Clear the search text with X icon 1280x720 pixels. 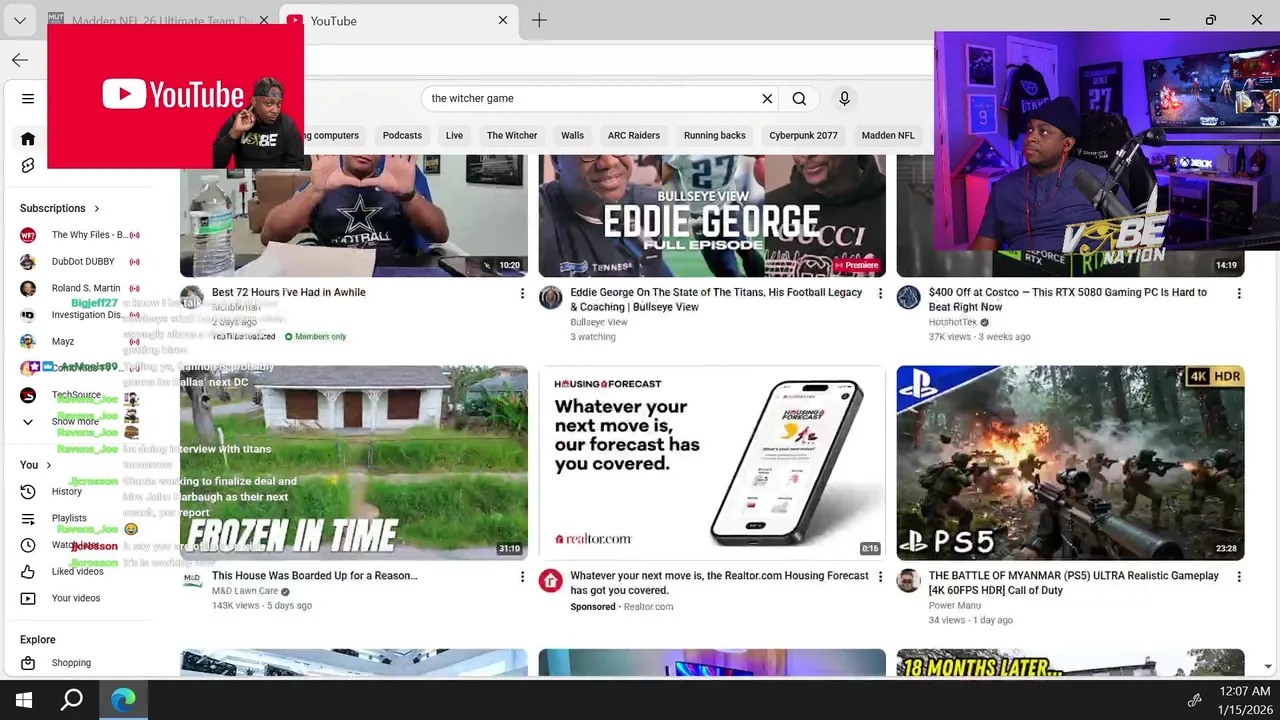[767, 98]
